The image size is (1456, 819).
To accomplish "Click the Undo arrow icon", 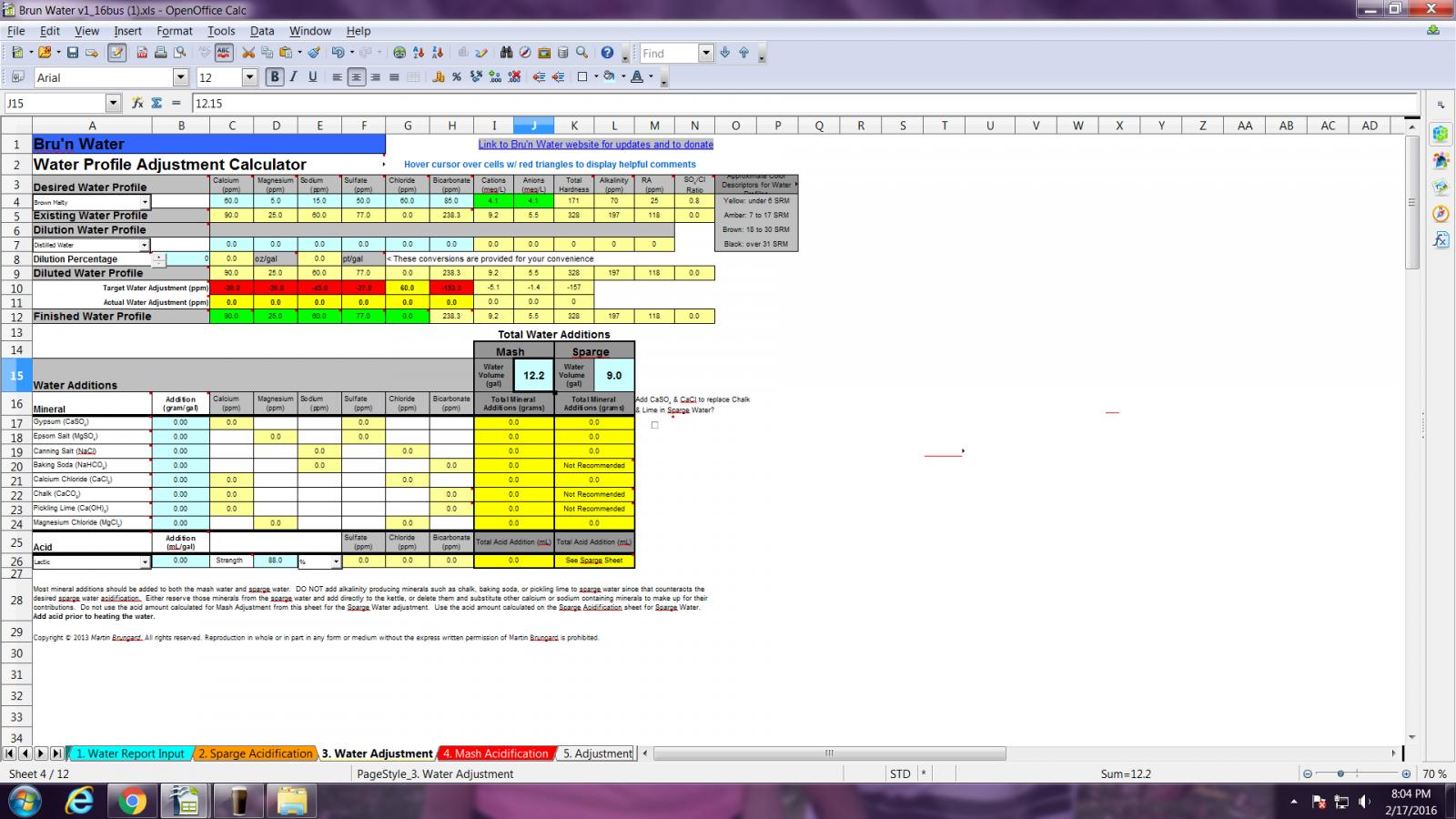I will point(338,53).
